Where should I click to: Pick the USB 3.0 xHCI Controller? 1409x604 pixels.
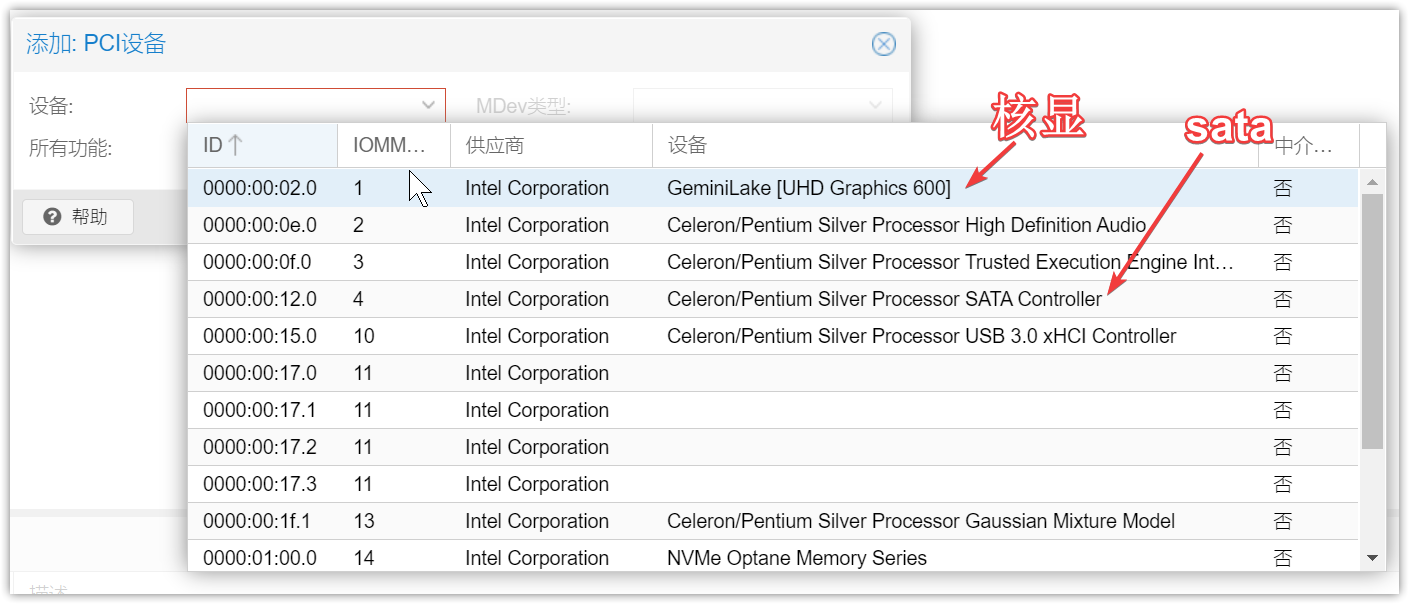click(x=921, y=337)
